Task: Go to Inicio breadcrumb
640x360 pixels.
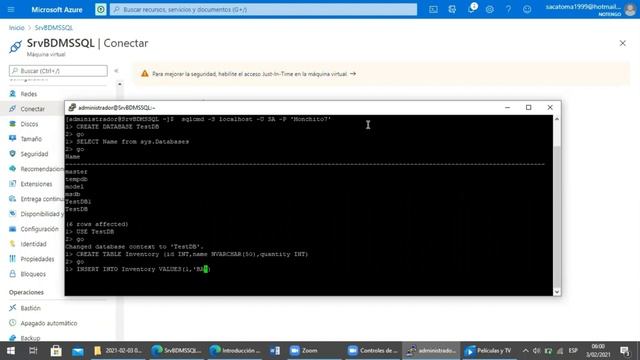Action: pyautogui.click(x=17, y=28)
